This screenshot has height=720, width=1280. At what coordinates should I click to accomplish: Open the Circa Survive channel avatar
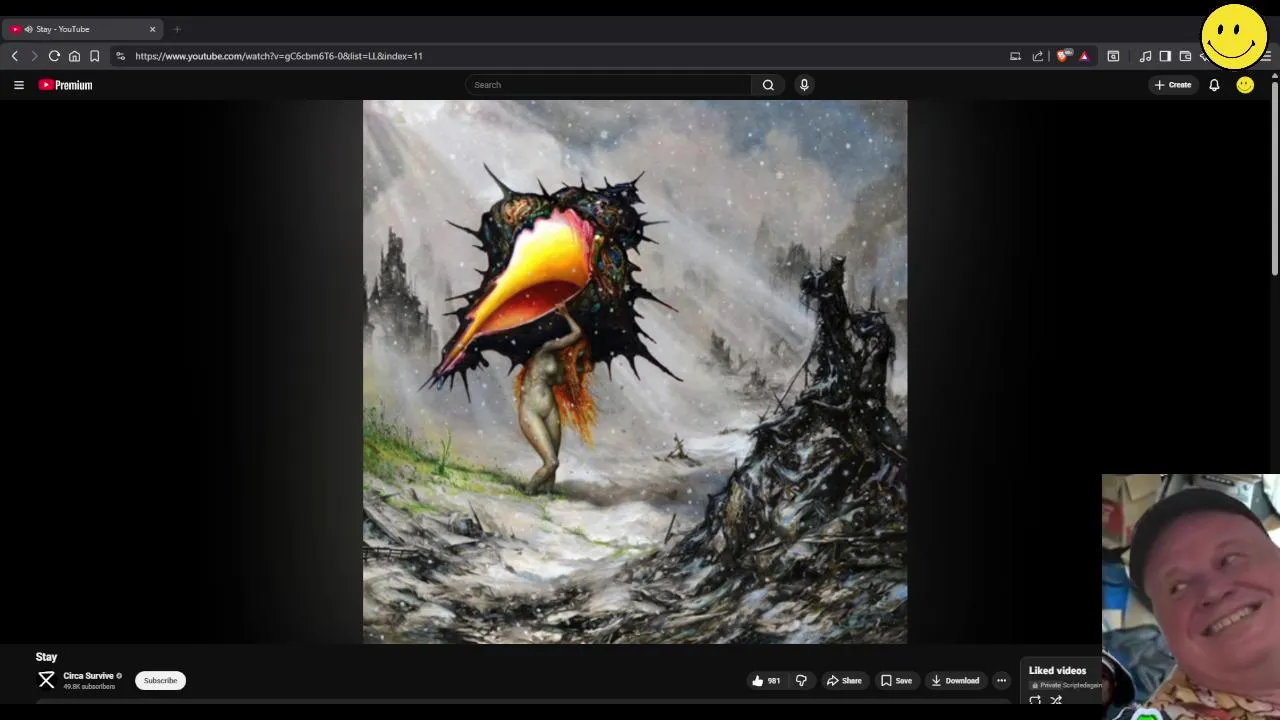pyautogui.click(x=46, y=680)
